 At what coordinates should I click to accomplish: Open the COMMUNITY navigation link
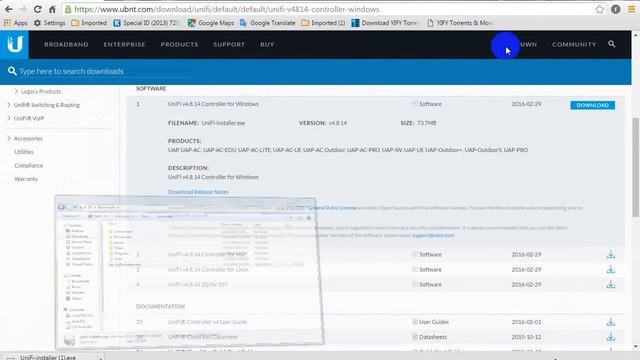(574, 44)
